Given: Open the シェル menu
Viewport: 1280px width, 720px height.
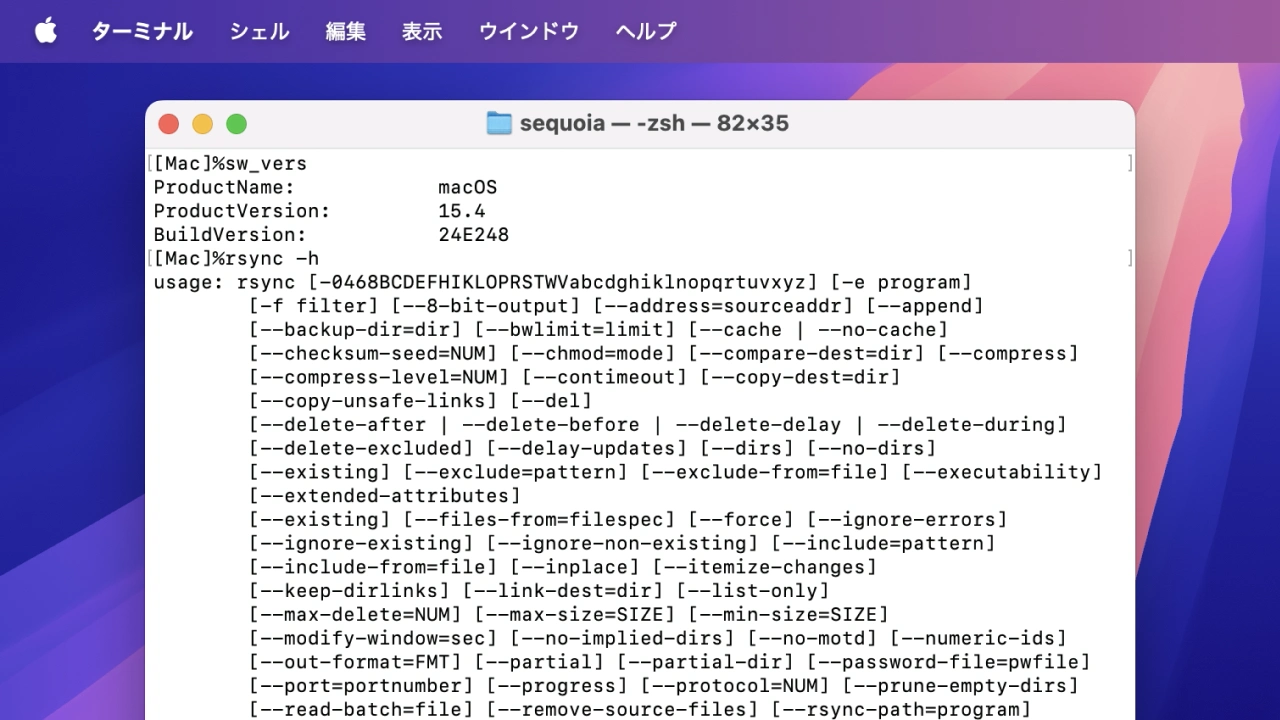Looking at the screenshot, I should point(259,31).
